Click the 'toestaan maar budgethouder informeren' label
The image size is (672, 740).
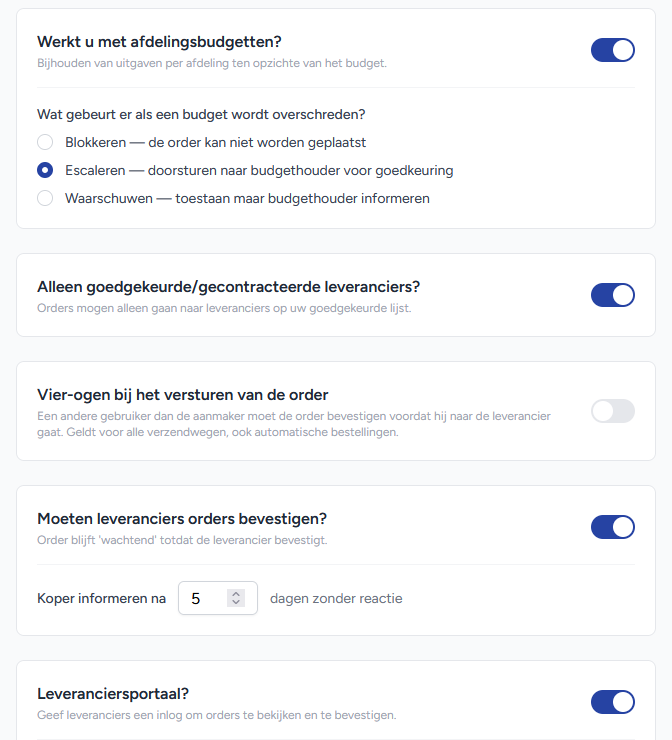pyautogui.click(x=302, y=198)
